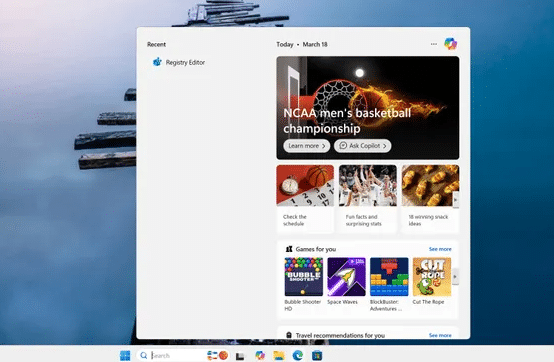554x362 pixels.
Task: Open the Copilot icon in the search panel header
Action: (x=450, y=44)
